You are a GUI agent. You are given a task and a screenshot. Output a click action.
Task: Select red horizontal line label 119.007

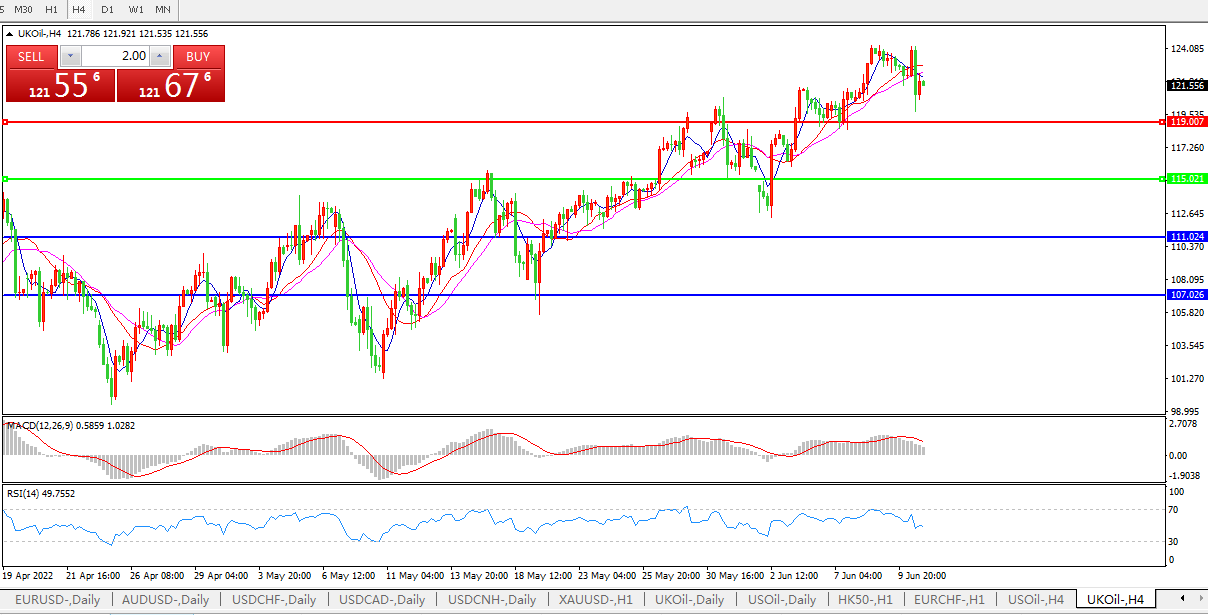1186,122
